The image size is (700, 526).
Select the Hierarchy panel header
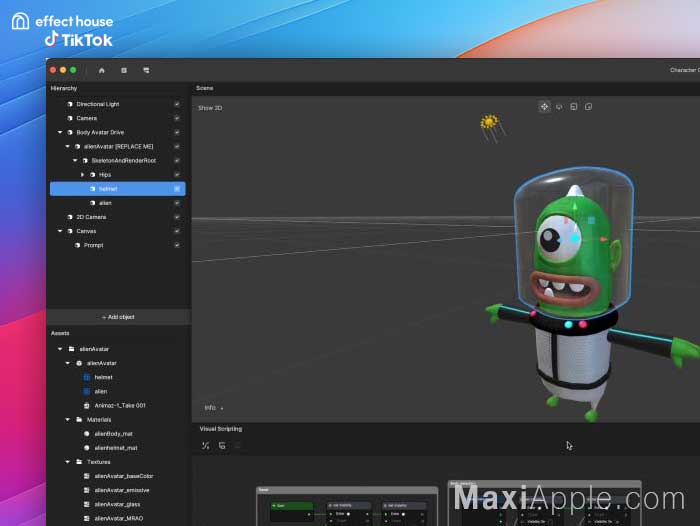point(64,88)
